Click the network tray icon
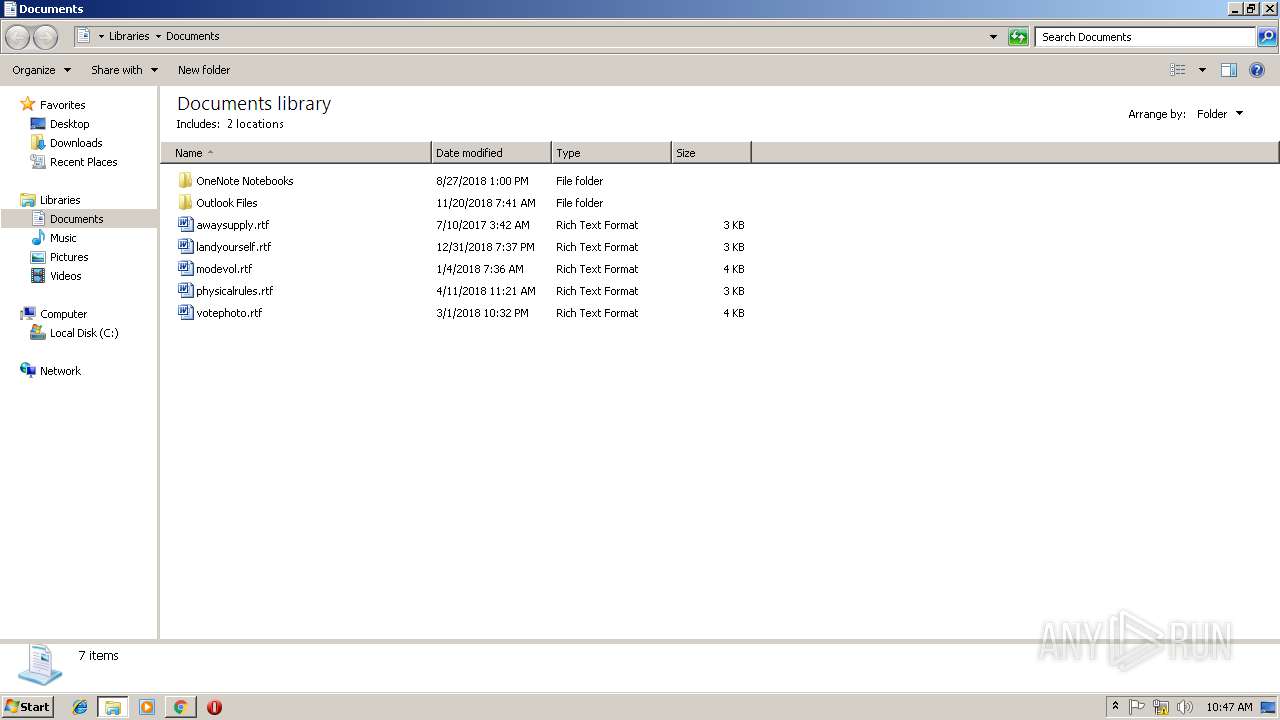This screenshot has width=1280, height=720. click(1161, 707)
